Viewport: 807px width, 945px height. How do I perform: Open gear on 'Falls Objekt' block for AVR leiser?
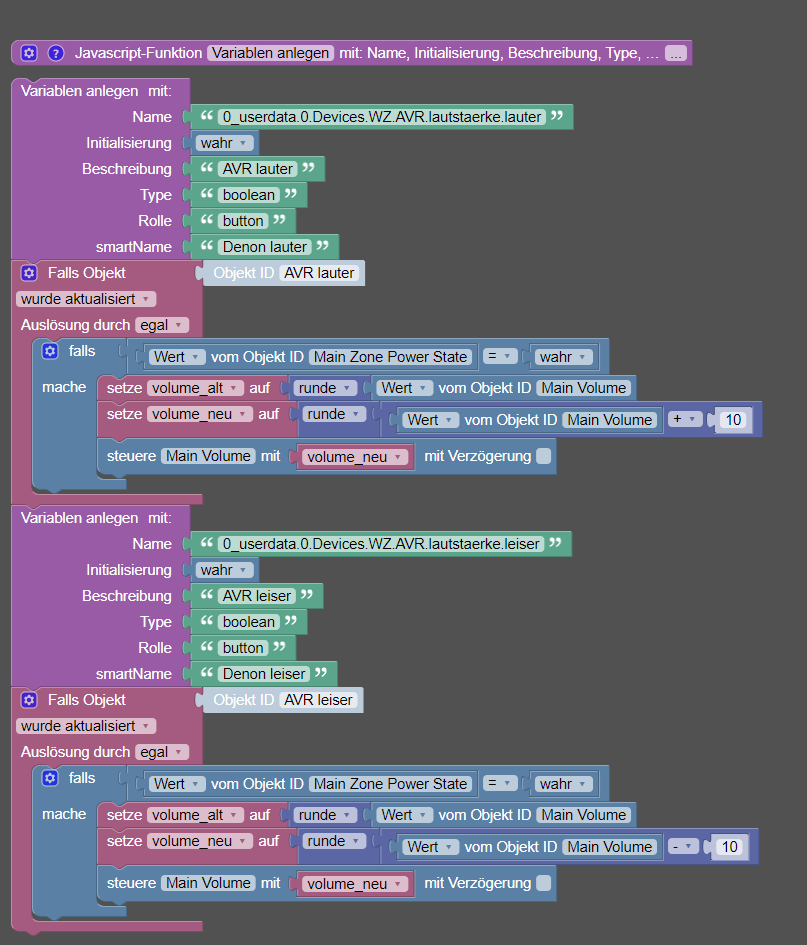[29, 700]
